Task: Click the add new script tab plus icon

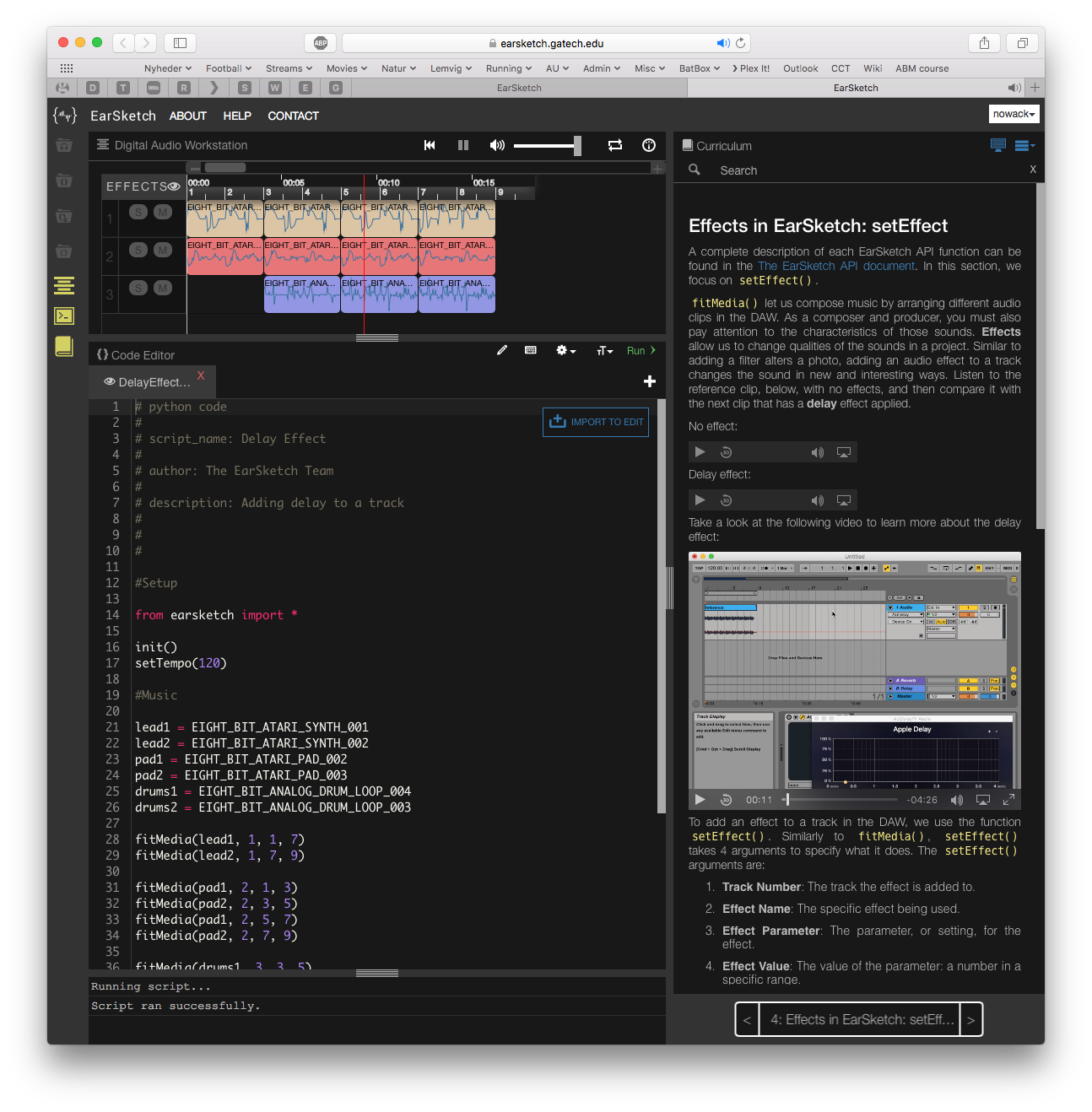Action: tap(650, 381)
